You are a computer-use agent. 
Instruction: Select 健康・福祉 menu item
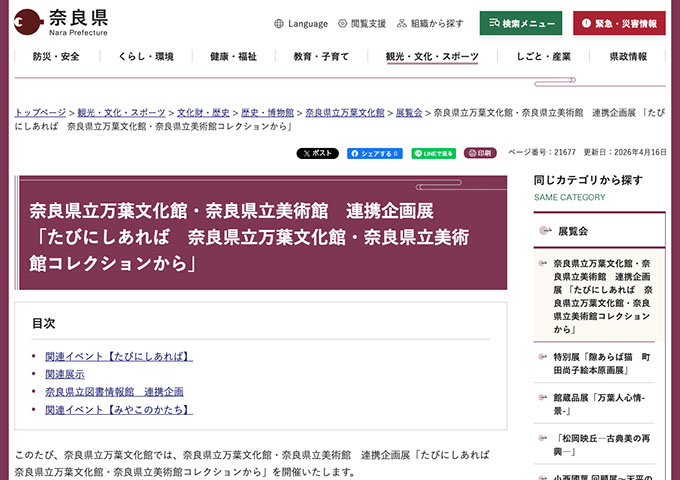tap(234, 56)
